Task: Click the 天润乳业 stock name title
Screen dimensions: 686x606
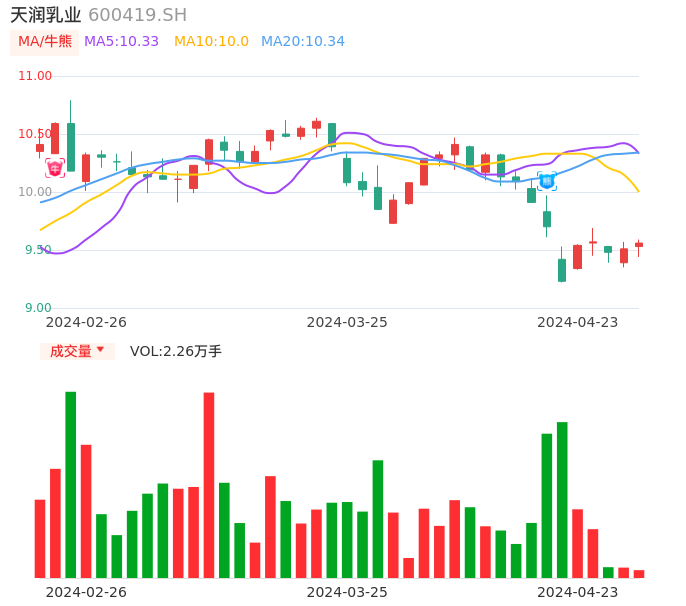Action: click(x=46, y=15)
